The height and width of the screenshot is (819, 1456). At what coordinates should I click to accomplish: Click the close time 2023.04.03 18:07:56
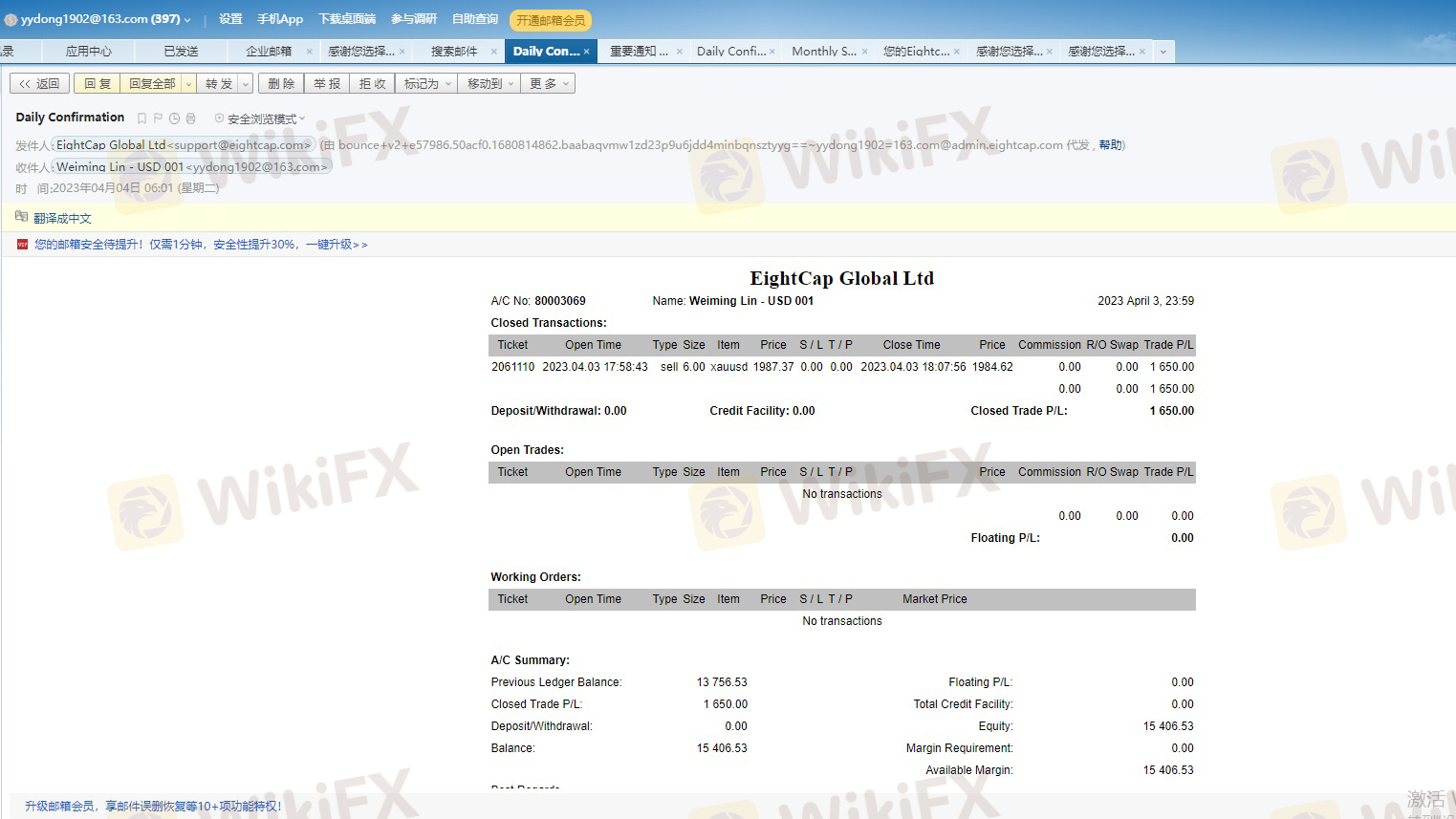pyautogui.click(x=913, y=367)
